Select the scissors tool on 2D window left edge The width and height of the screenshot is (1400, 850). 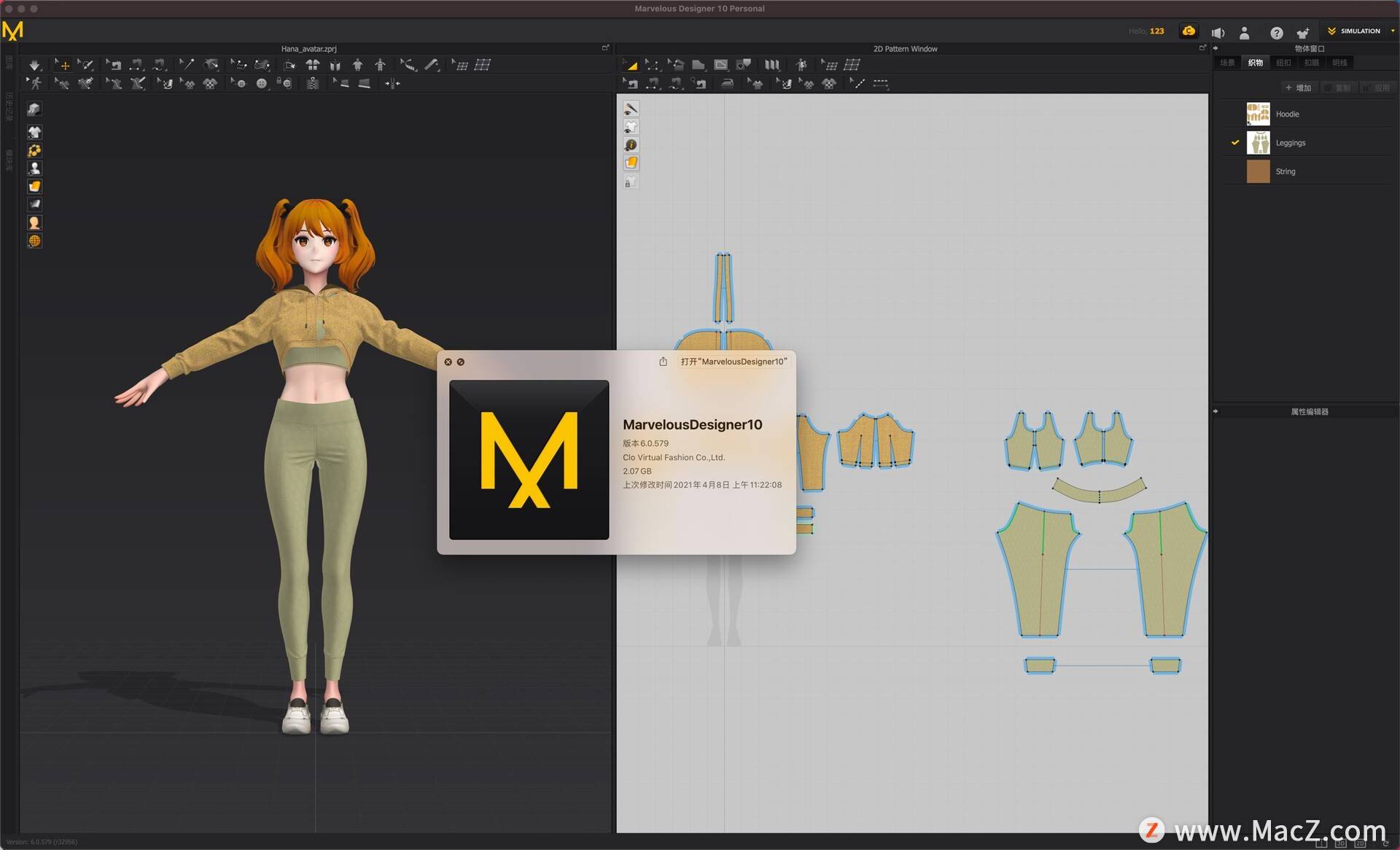pyautogui.click(x=631, y=109)
